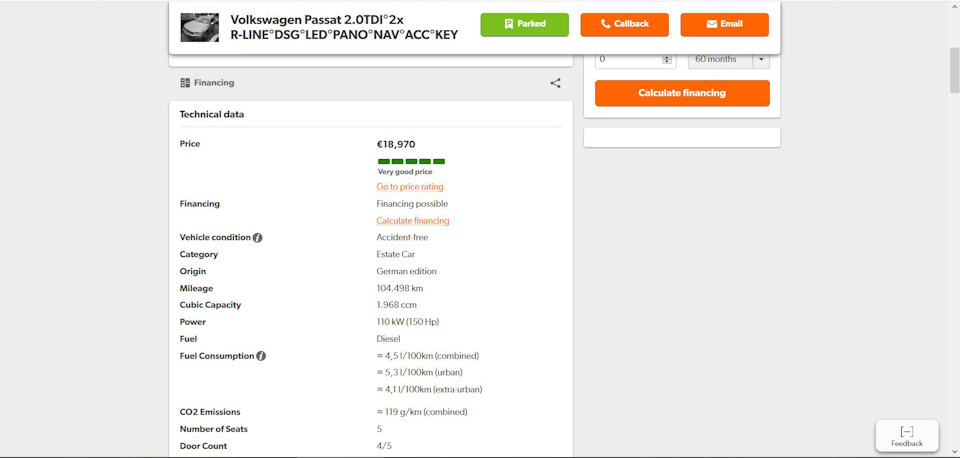The image size is (960, 458).
Task: Open the Vehicle condition info icon
Action: [258, 238]
